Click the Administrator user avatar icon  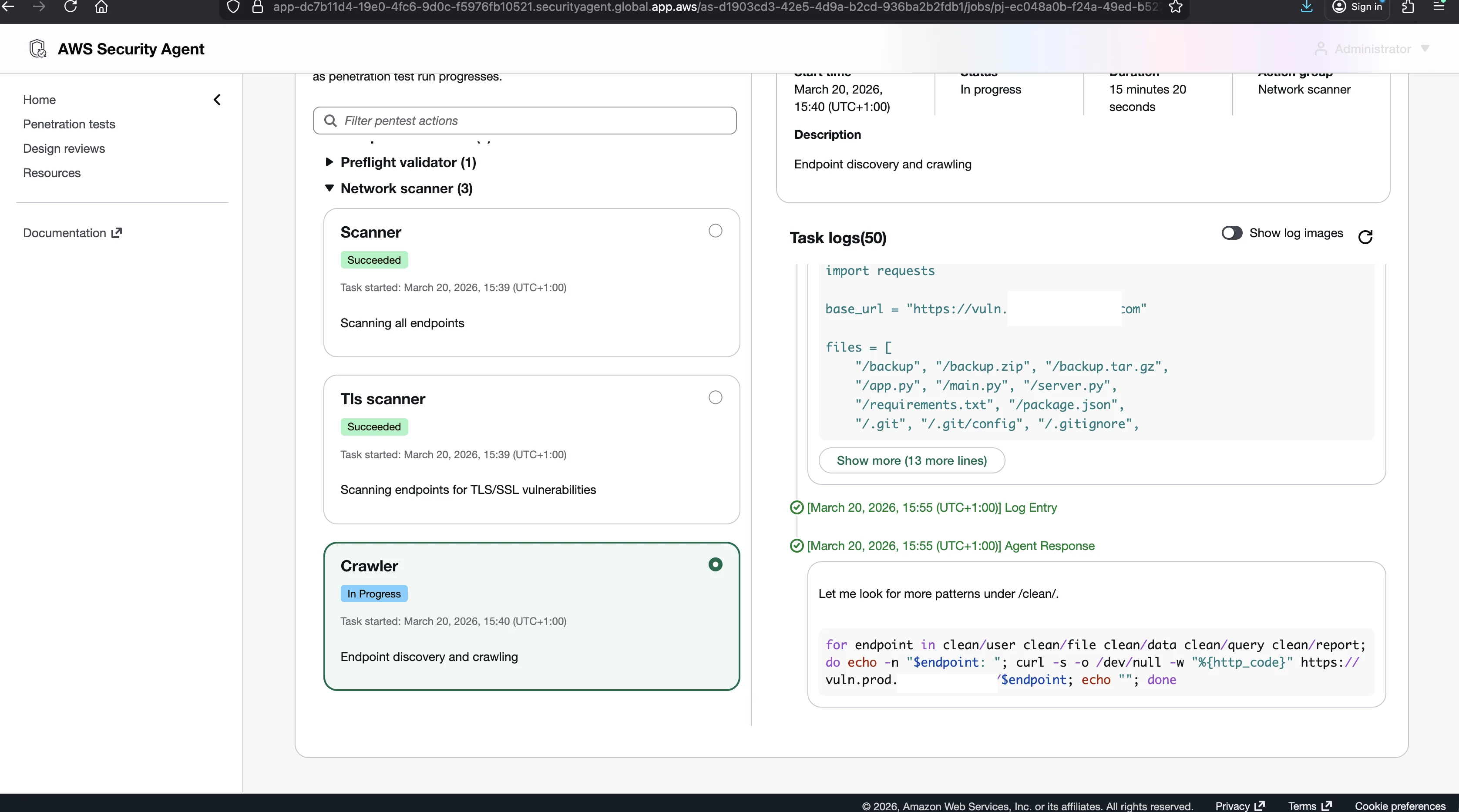coord(1321,49)
